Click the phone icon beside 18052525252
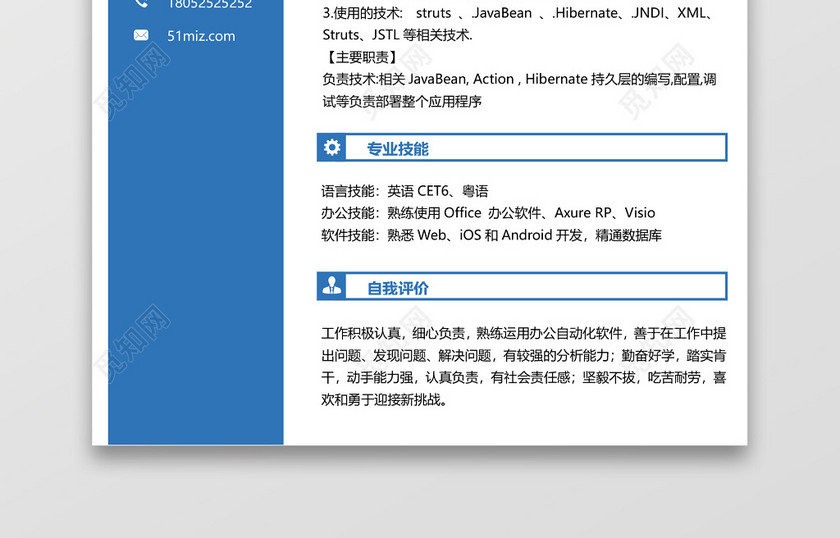This screenshot has width=840, height=538. click(x=141, y=3)
